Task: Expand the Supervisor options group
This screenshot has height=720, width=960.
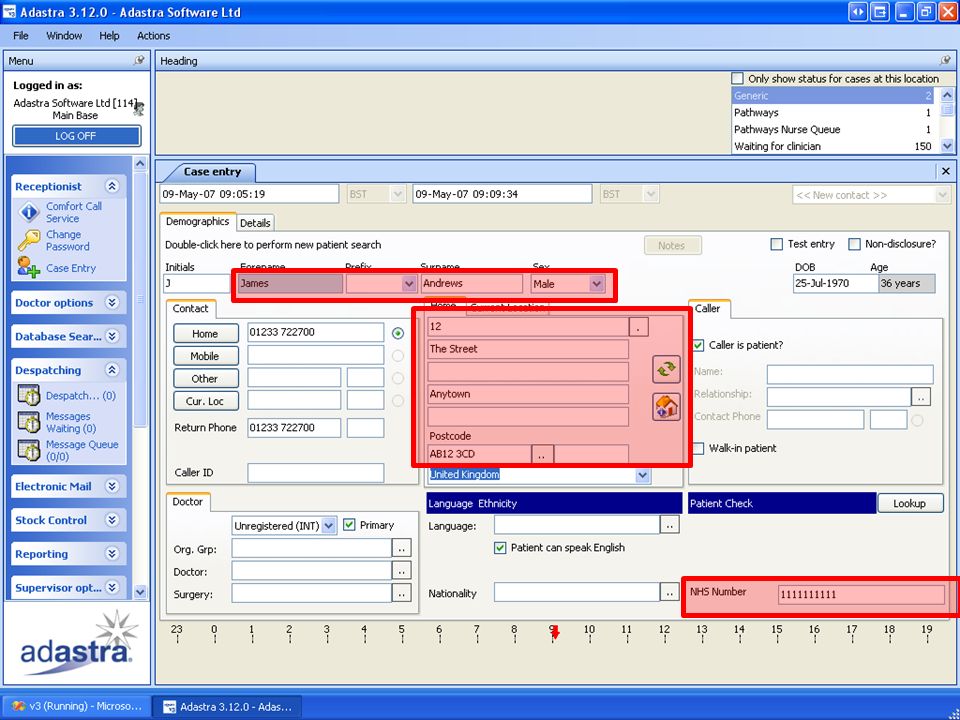Action: [x=112, y=587]
